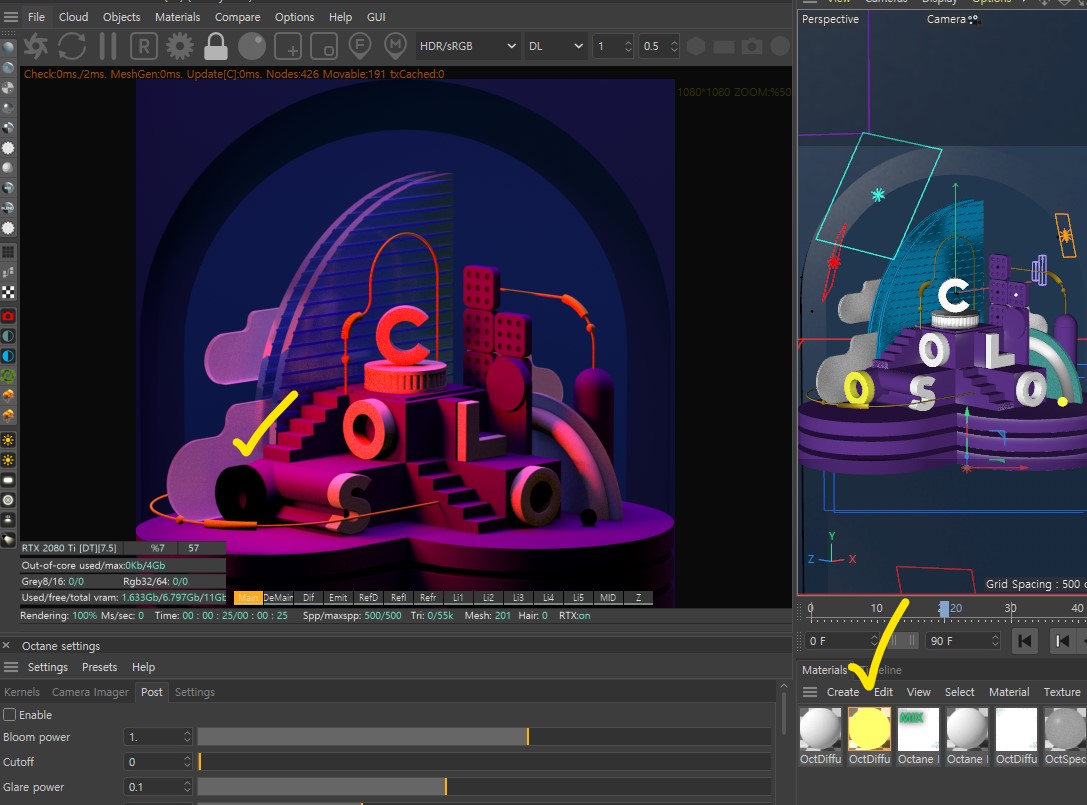Select the render region R icon
The width and height of the screenshot is (1087, 805).
tap(144, 46)
